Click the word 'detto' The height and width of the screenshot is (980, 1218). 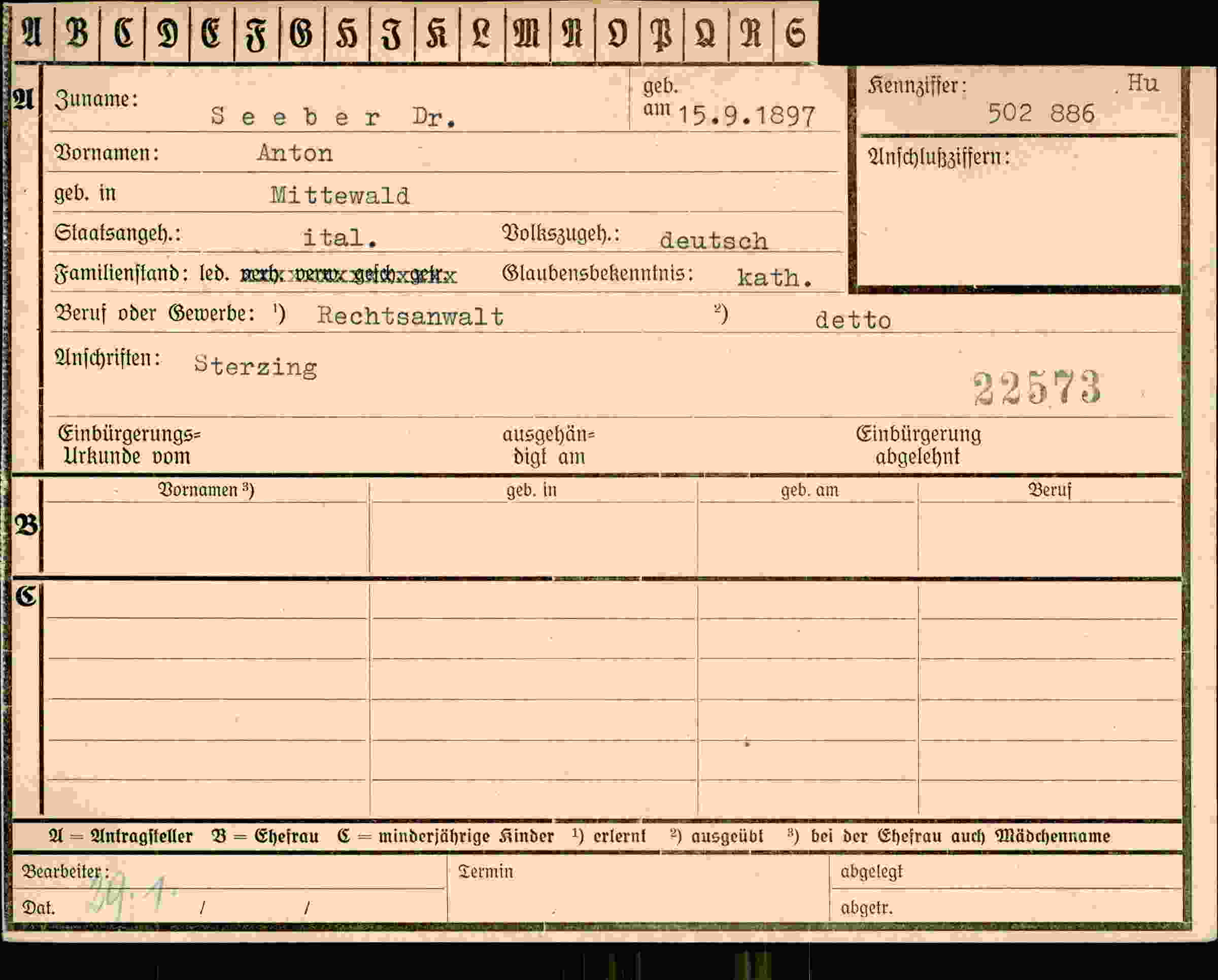(x=853, y=321)
